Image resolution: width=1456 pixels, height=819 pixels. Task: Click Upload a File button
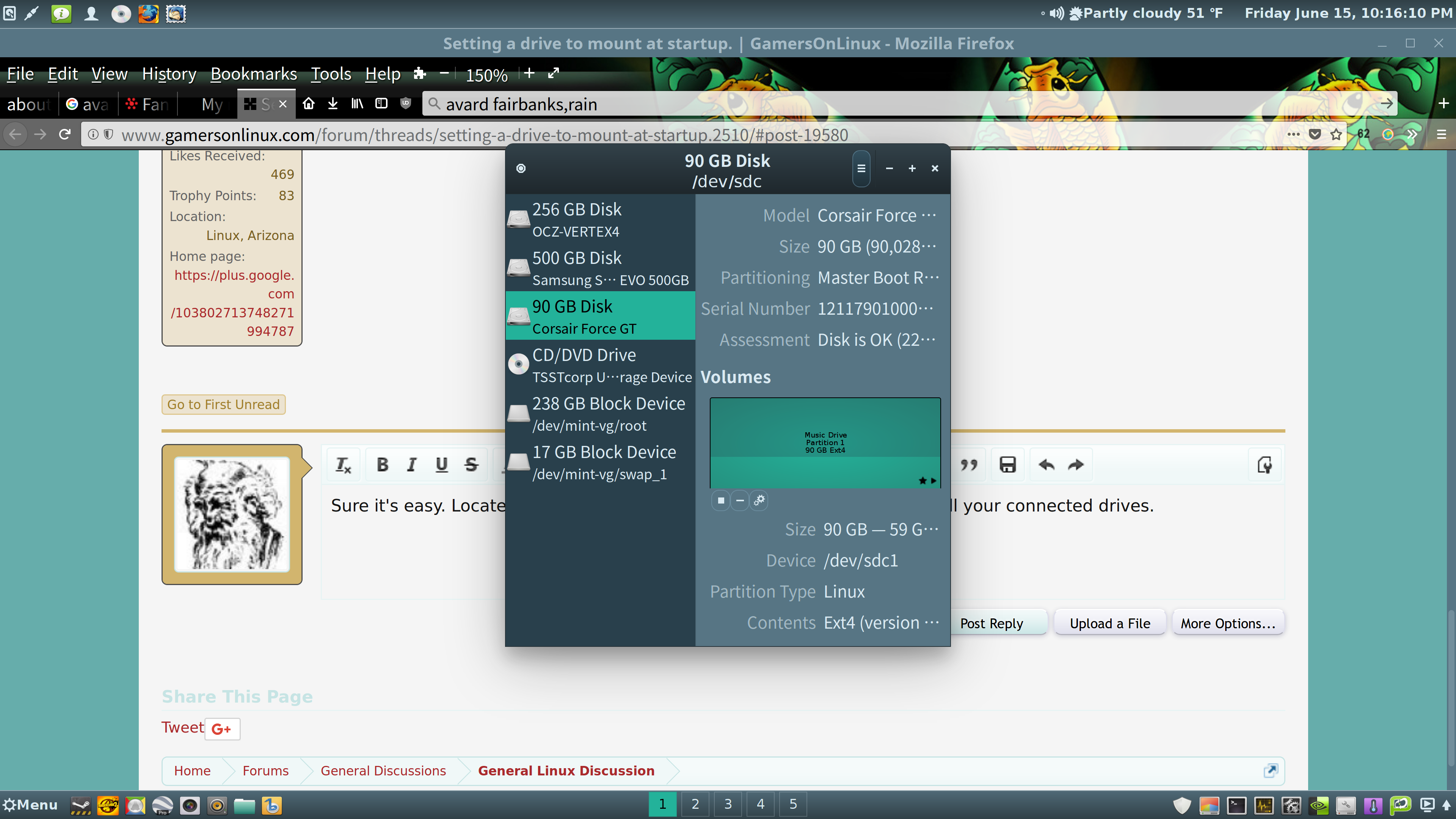click(x=1109, y=623)
